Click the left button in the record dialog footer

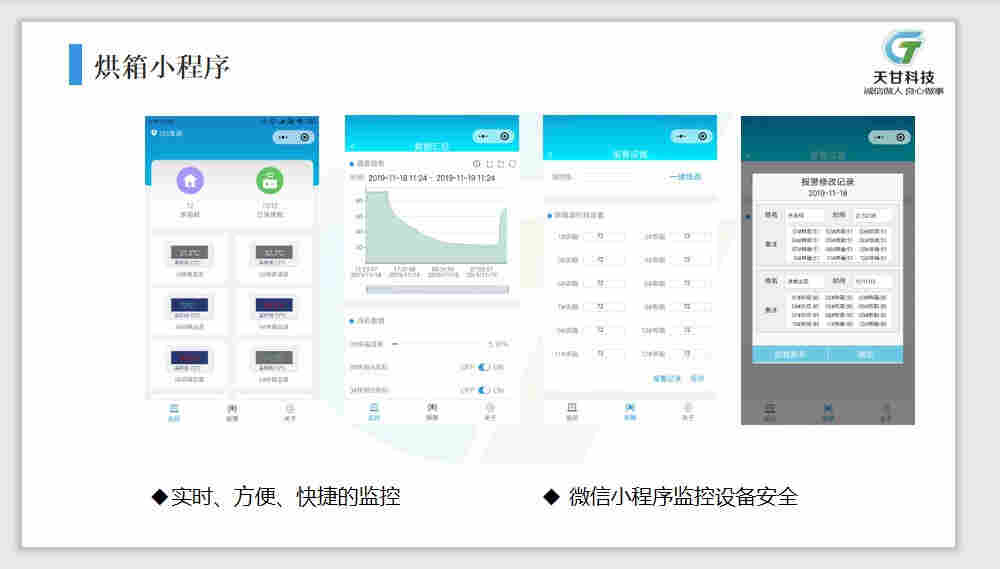tap(790, 354)
